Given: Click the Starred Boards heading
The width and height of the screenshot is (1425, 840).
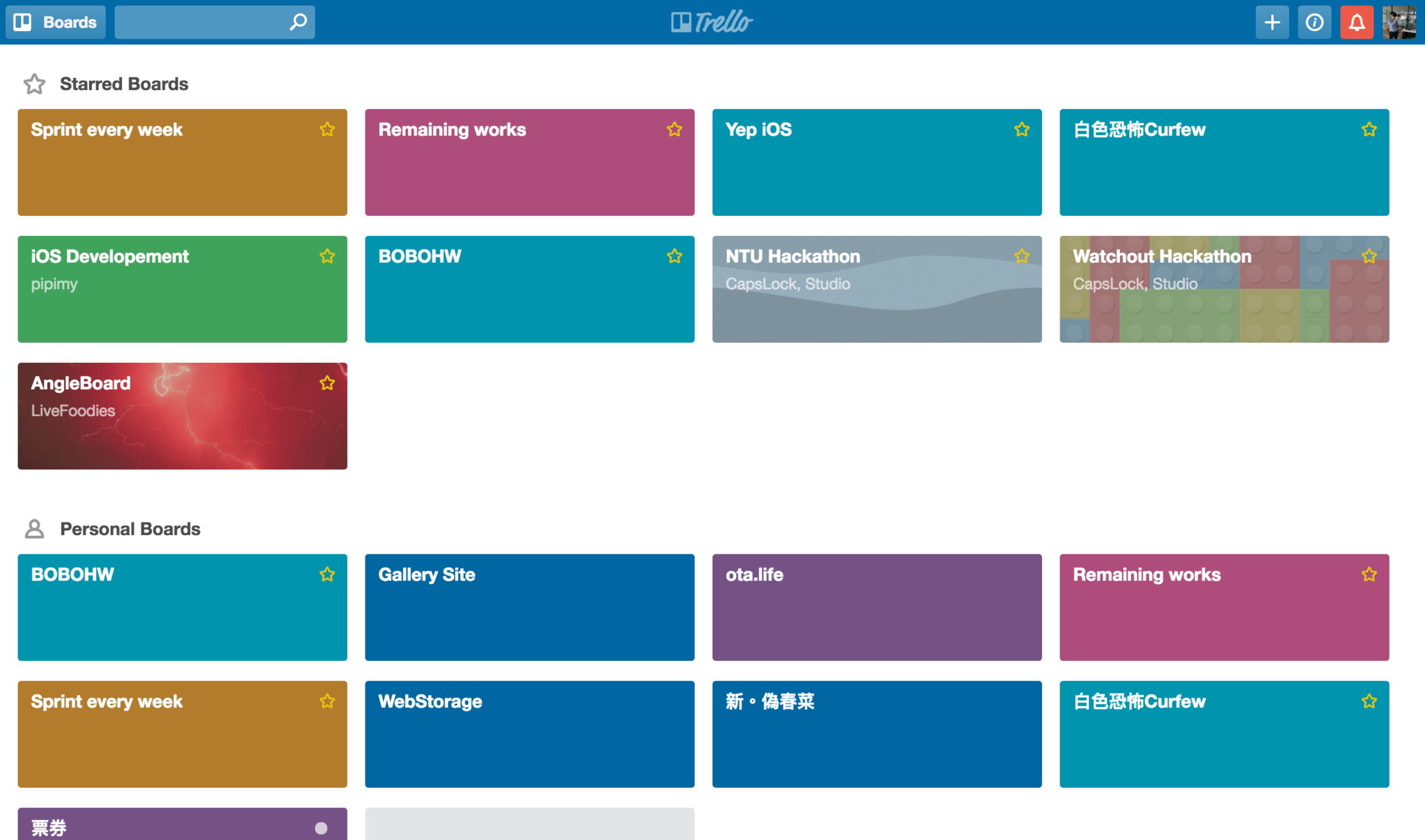Looking at the screenshot, I should click(123, 84).
